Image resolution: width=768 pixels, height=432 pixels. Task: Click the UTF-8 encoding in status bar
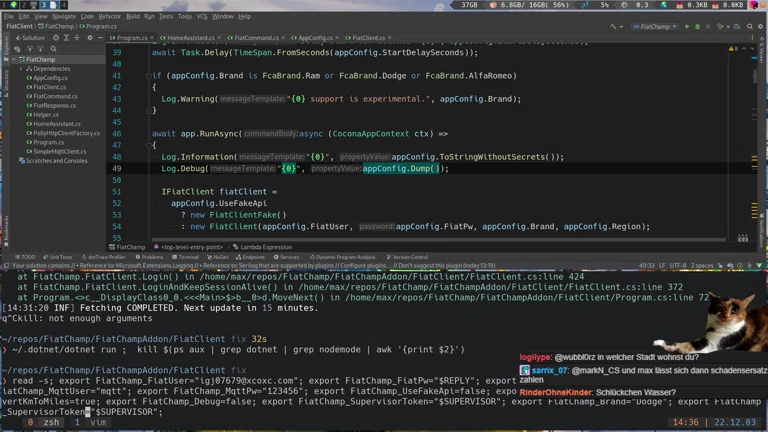pos(678,265)
